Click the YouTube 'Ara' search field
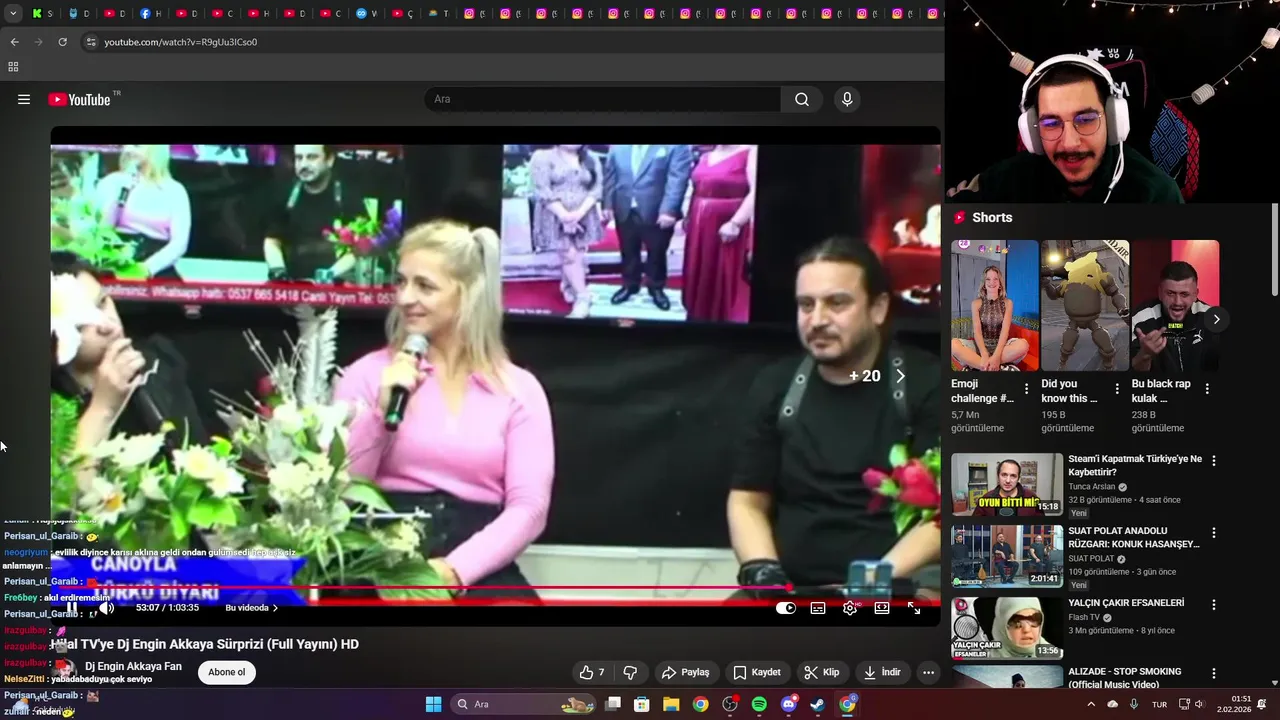Screen dimensions: 1280x720 (x=603, y=99)
